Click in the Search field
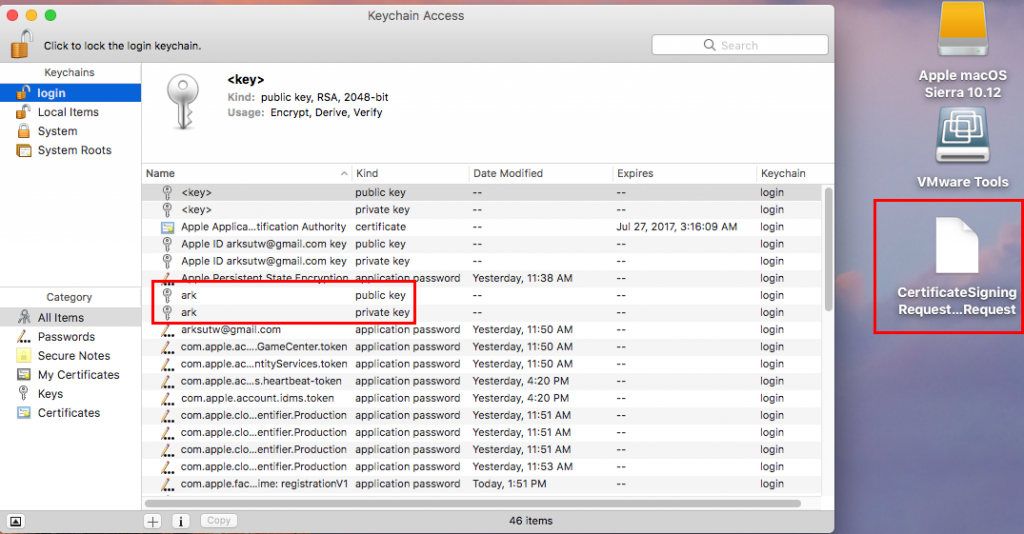 pos(740,45)
